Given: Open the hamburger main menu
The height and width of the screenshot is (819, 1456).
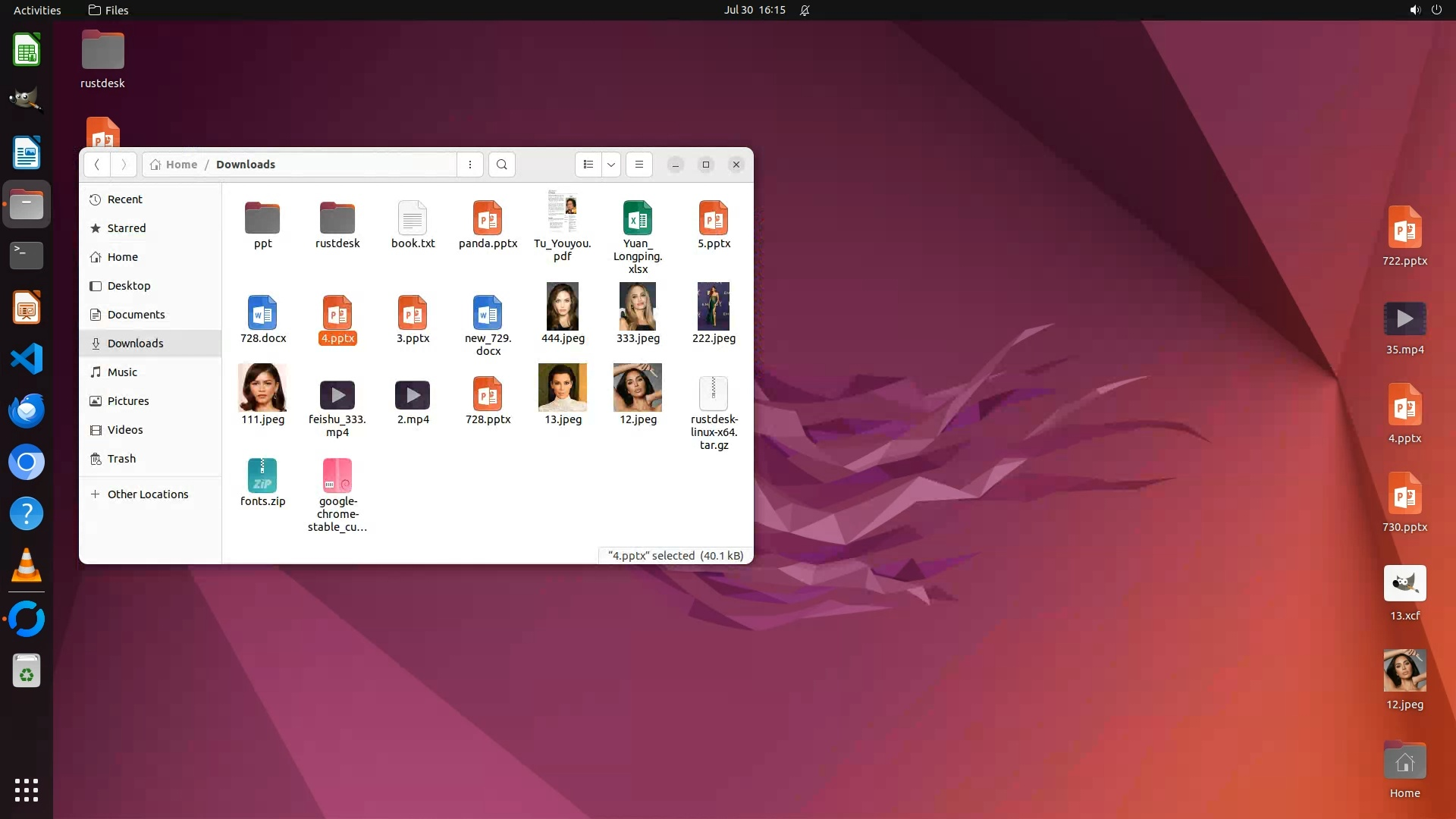Looking at the screenshot, I should pos(639,165).
